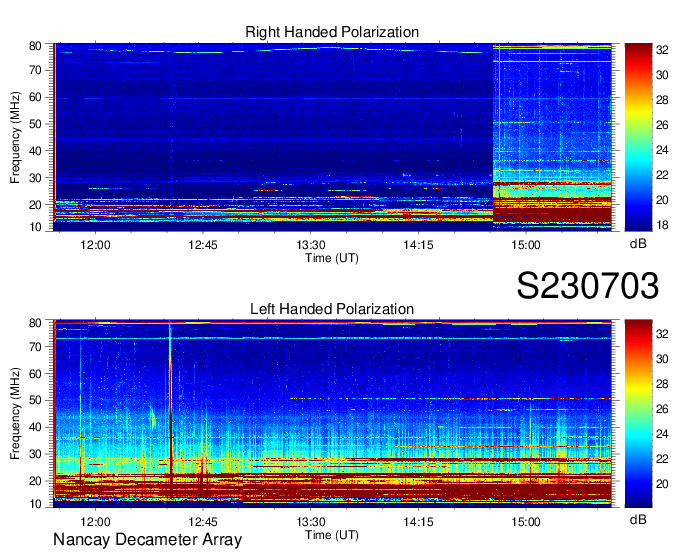Click 12:45 time tick of Right Handed plot

(203, 245)
